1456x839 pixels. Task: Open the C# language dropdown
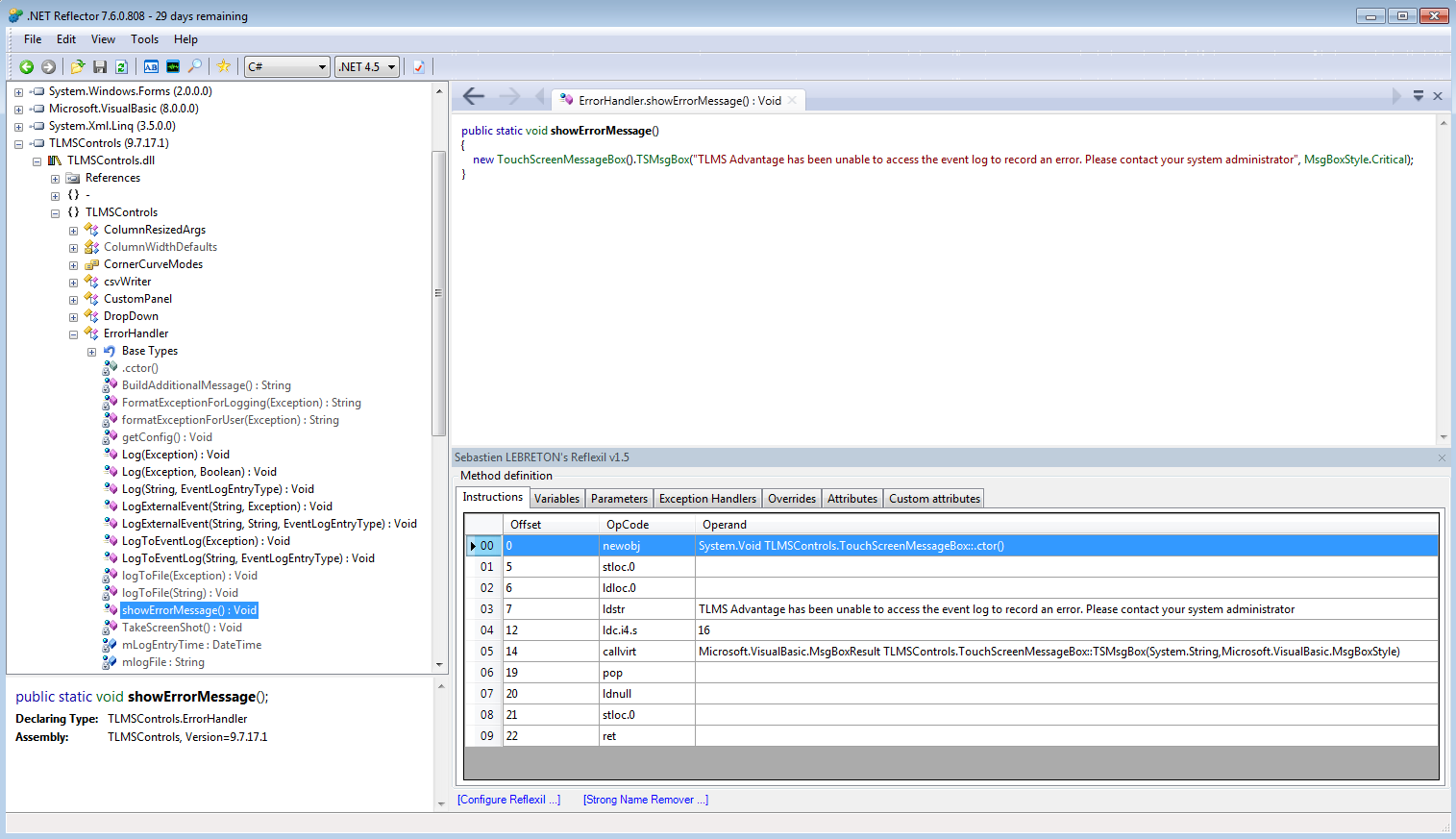point(287,67)
